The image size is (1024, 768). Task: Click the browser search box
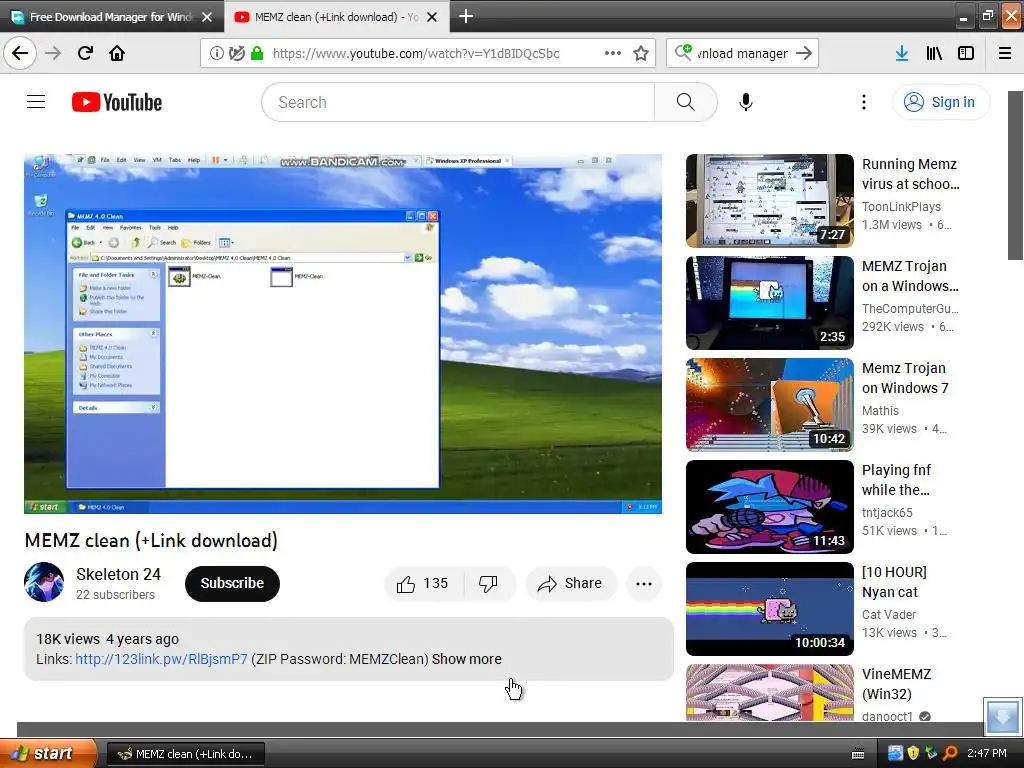coord(742,54)
